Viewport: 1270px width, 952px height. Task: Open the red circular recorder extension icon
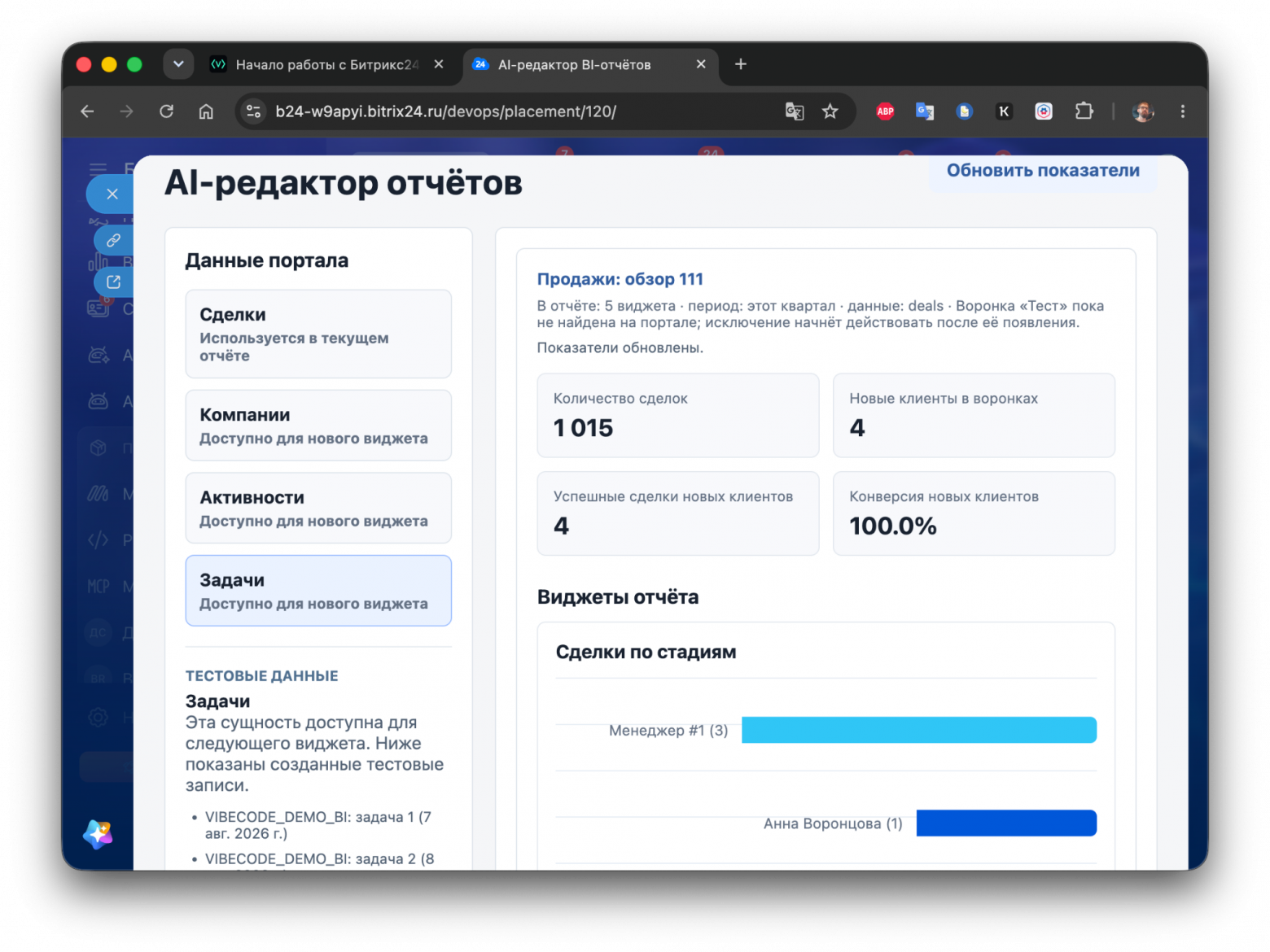click(1044, 111)
